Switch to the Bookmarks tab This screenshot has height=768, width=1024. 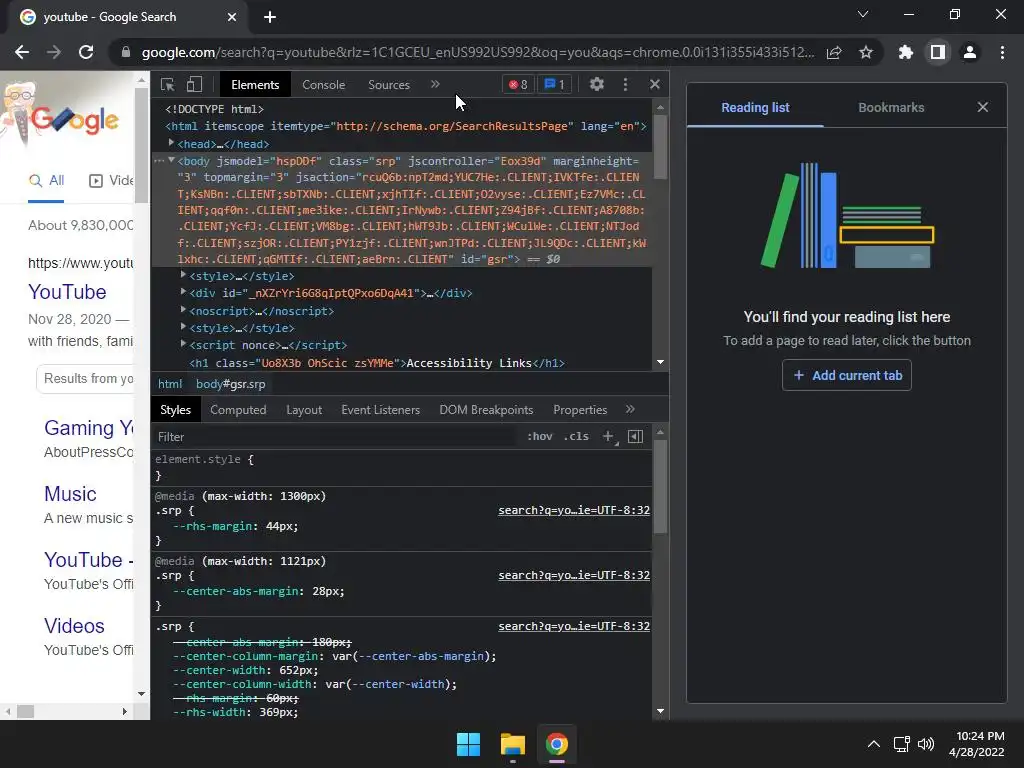(x=891, y=107)
